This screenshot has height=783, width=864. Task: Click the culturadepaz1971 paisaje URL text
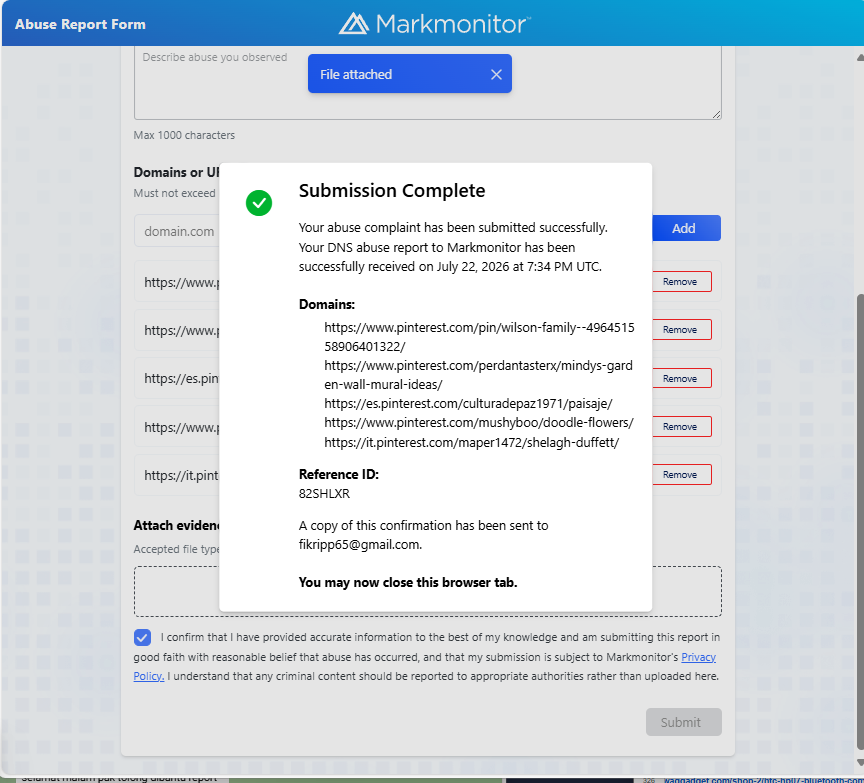pos(468,403)
